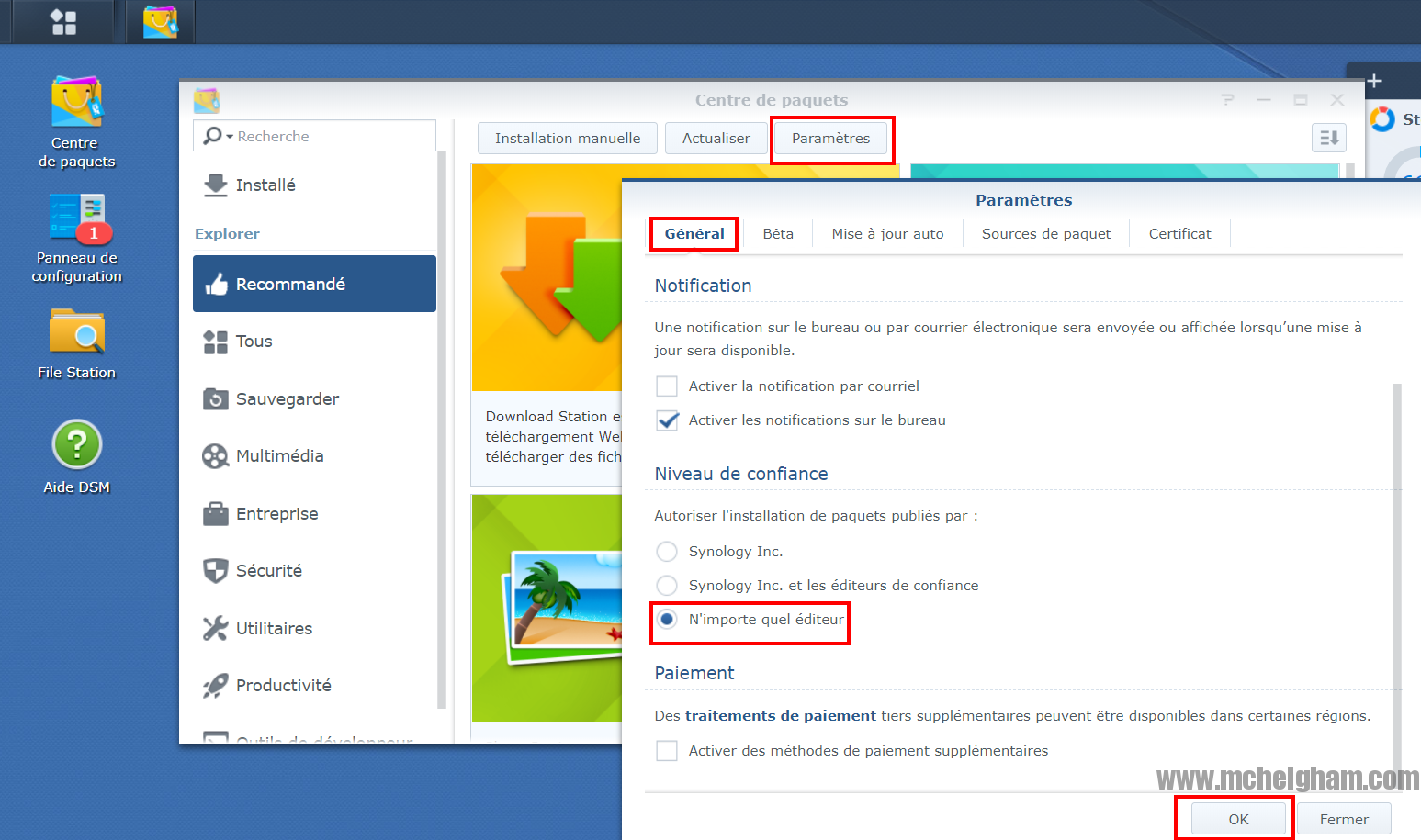Select Entreprise category

314,513
